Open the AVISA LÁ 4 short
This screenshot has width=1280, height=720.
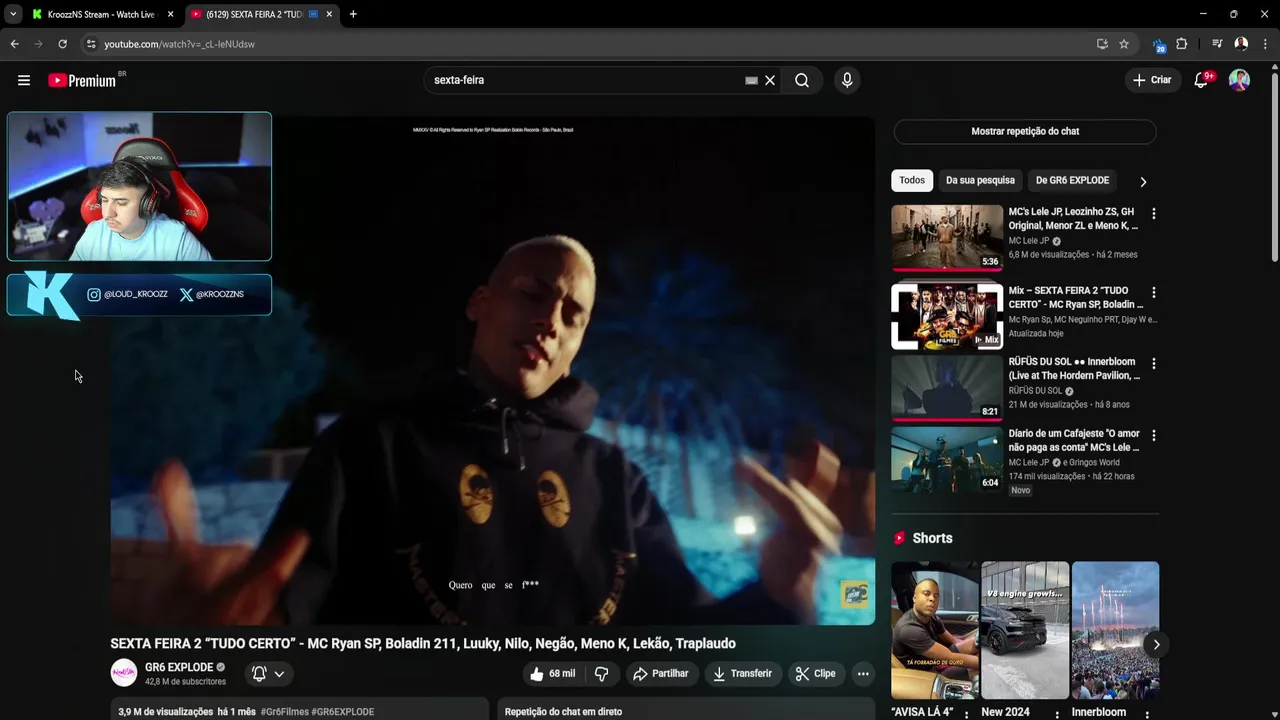coord(935,630)
